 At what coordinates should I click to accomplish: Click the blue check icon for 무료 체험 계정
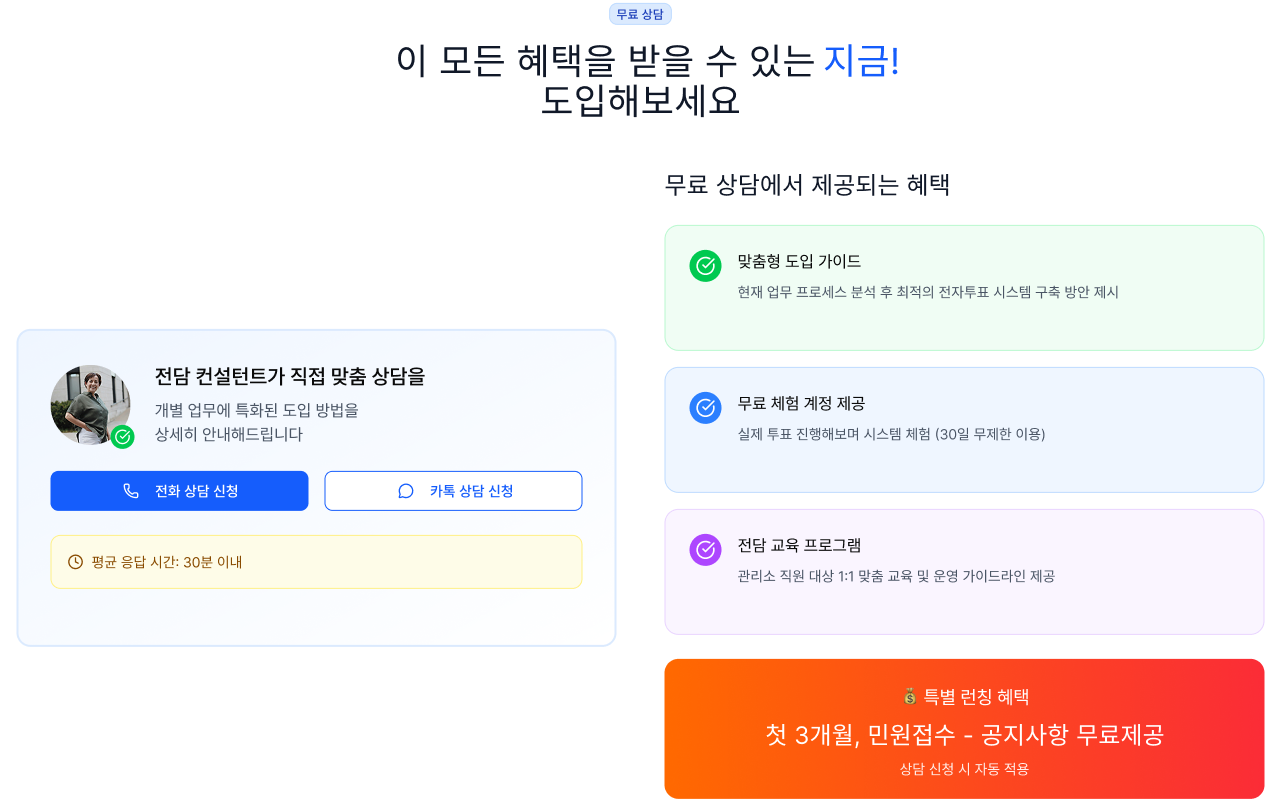click(x=705, y=408)
